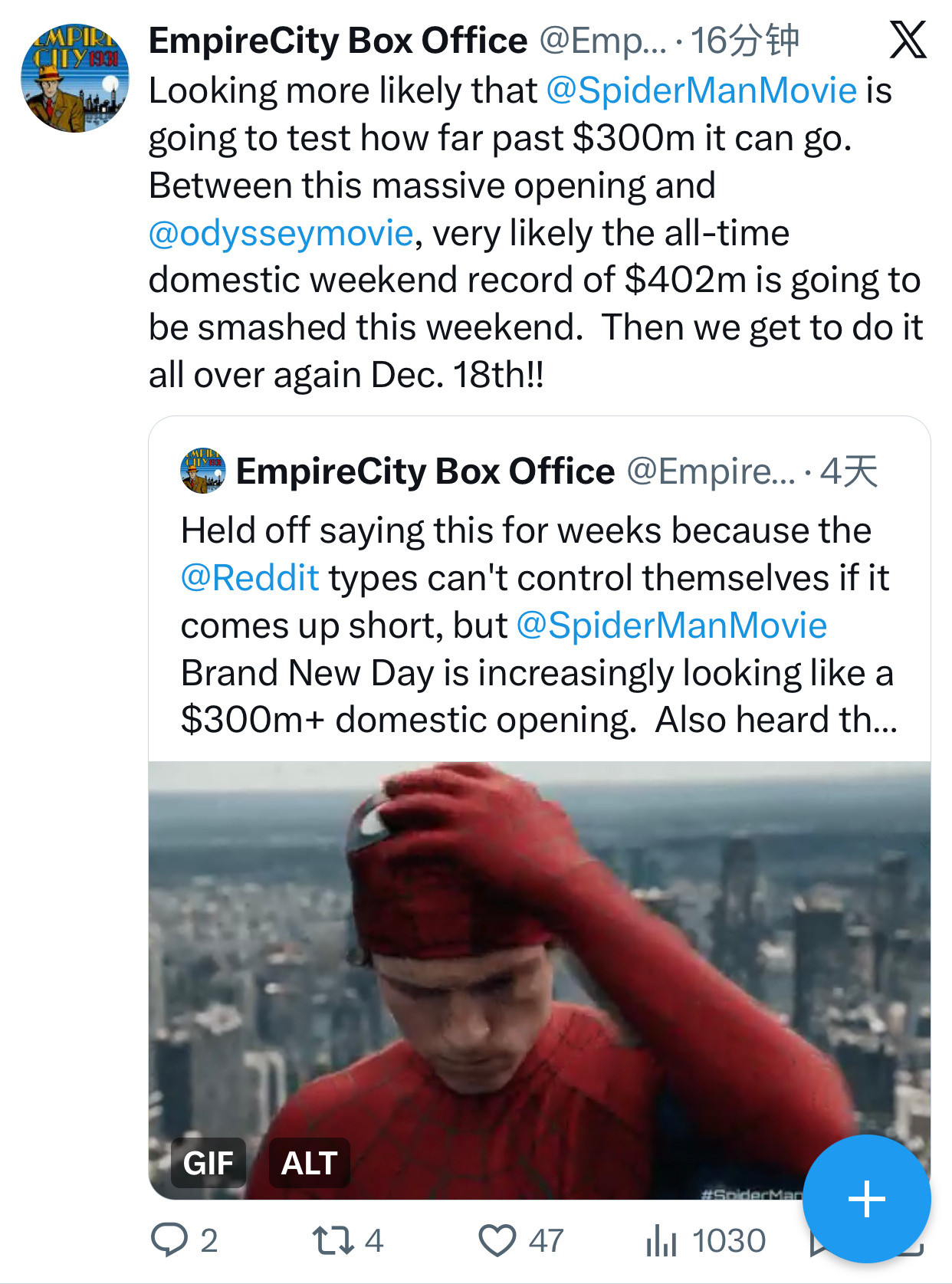Open @odysseymovie mention link
952x1284 pixels.
(281, 233)
